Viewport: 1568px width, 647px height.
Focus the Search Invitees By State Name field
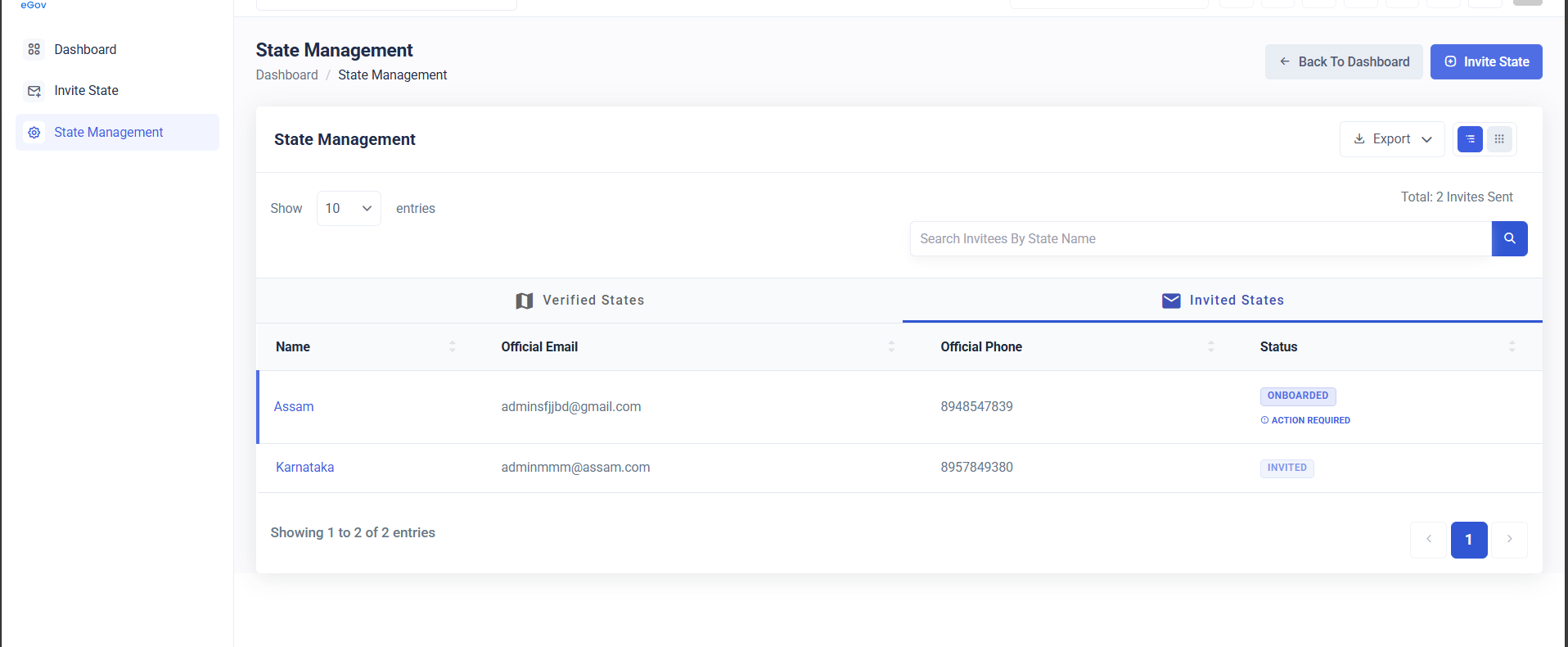pyautogui.click(x=1201, y=238)
